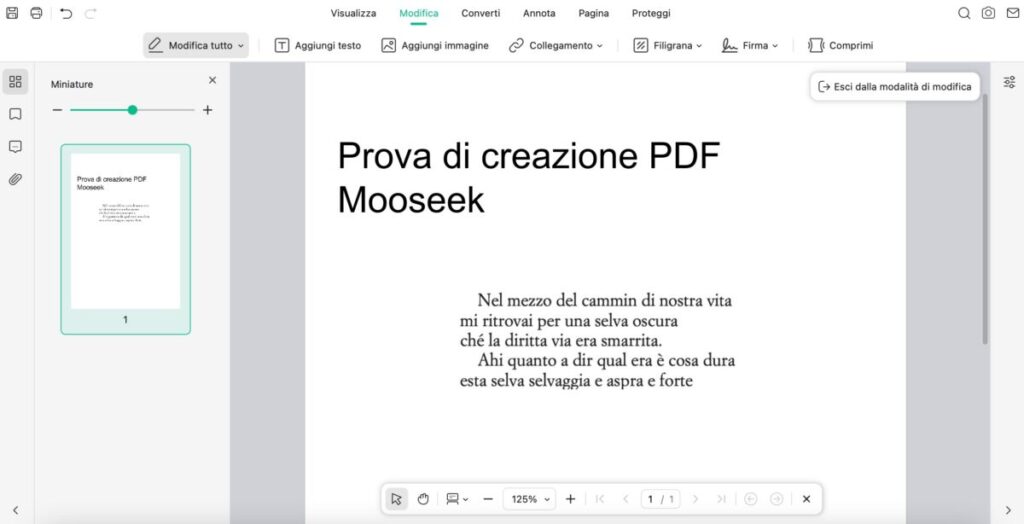The image size is (1024, 524).
Task: Click the line 'mi ritrovai per una selva oscura'
Action: pyautogui.click(x=569, y=321)
